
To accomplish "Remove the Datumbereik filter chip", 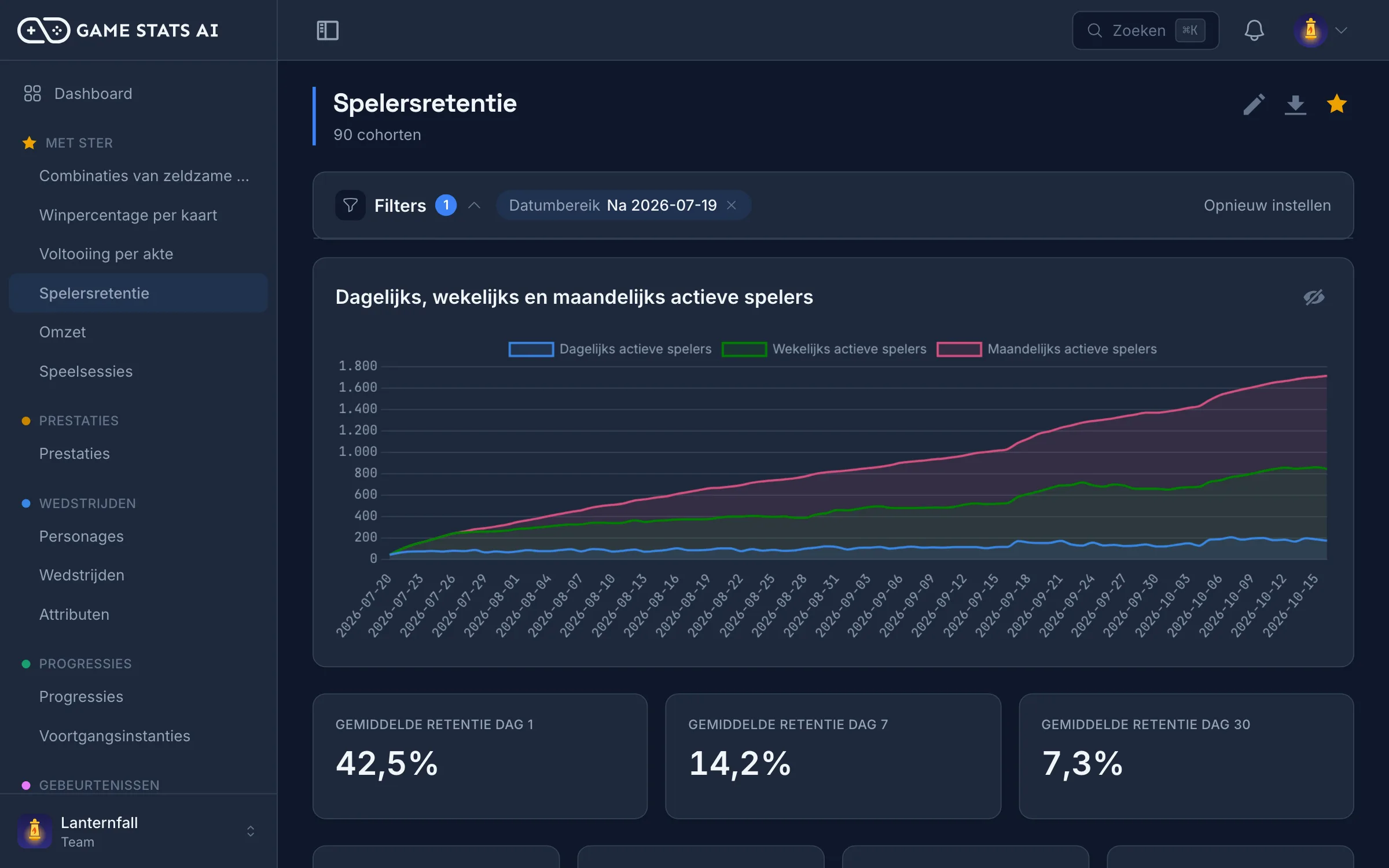I will click(732, 205).
